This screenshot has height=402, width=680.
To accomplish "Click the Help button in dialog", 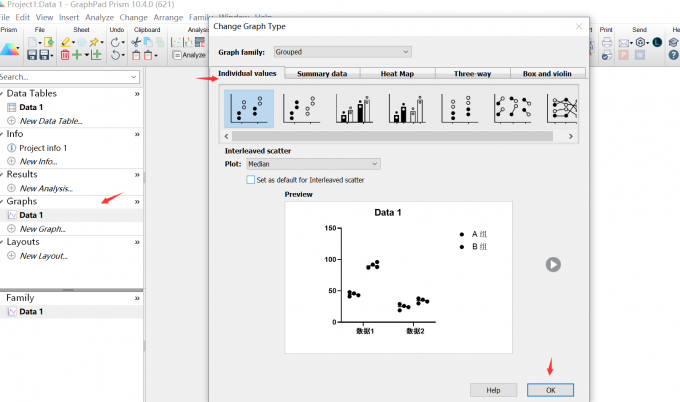I will 493,390.
